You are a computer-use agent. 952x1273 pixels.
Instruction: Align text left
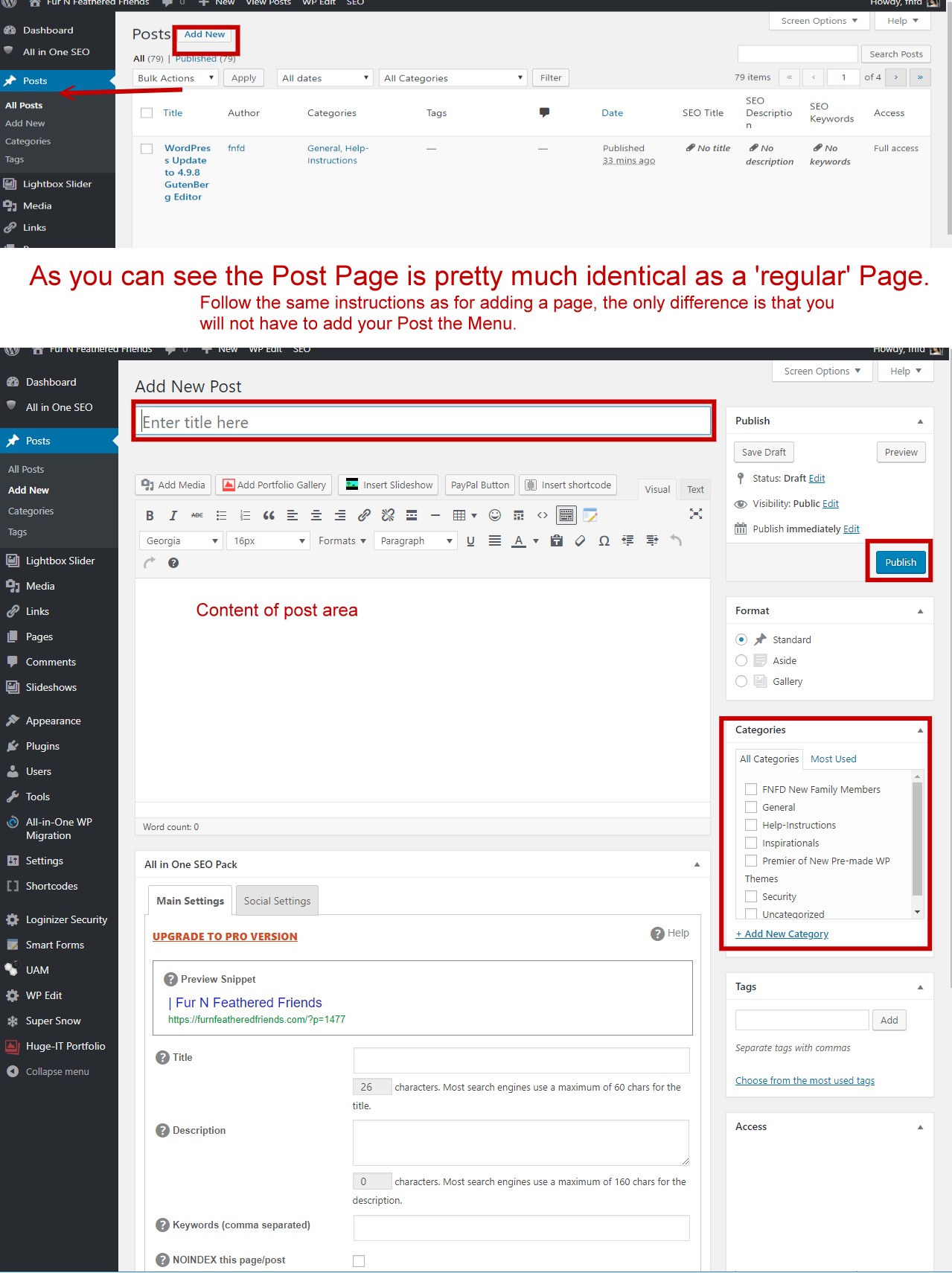(x=293, y=515)
